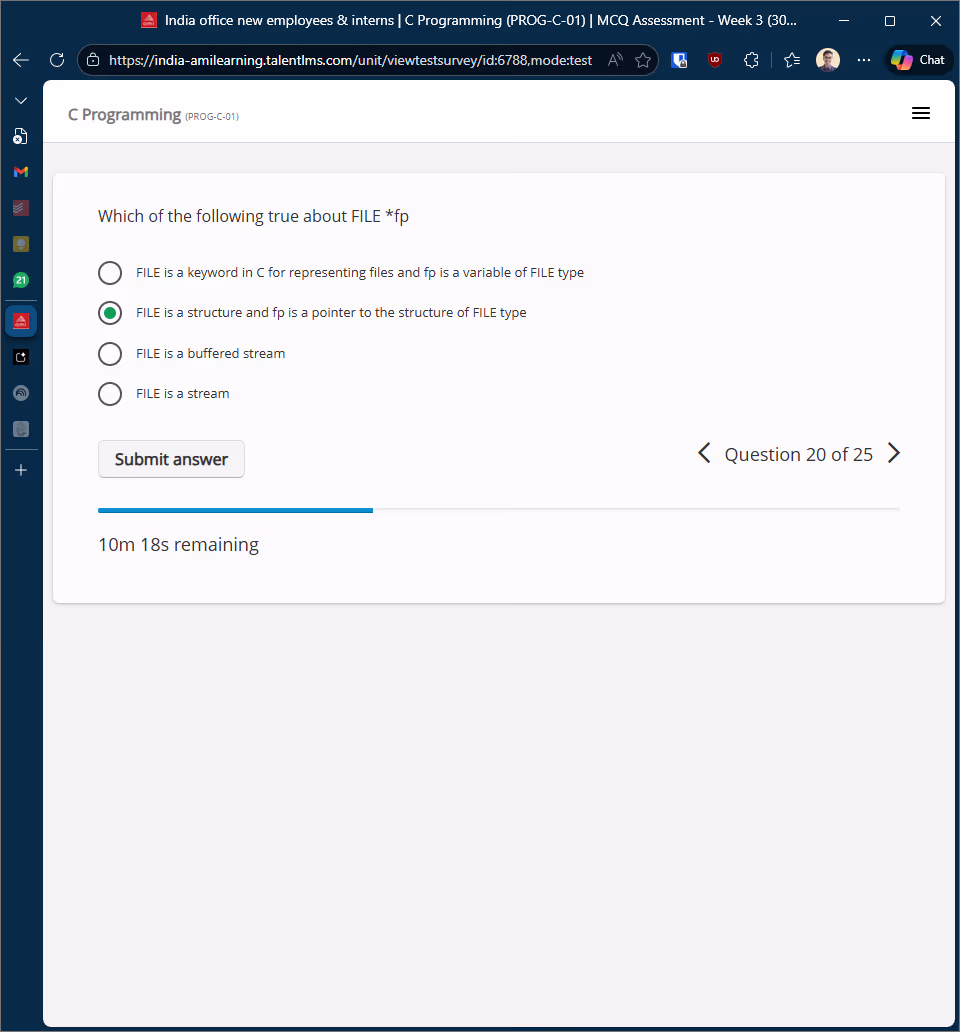Switch to the Gmail vertical tab

coord(21,172)
